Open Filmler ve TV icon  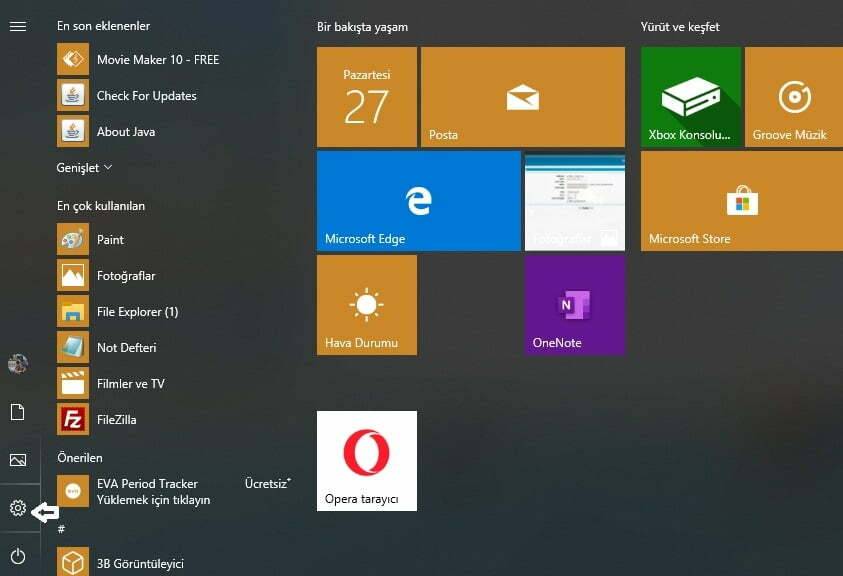tap(73, 383)
